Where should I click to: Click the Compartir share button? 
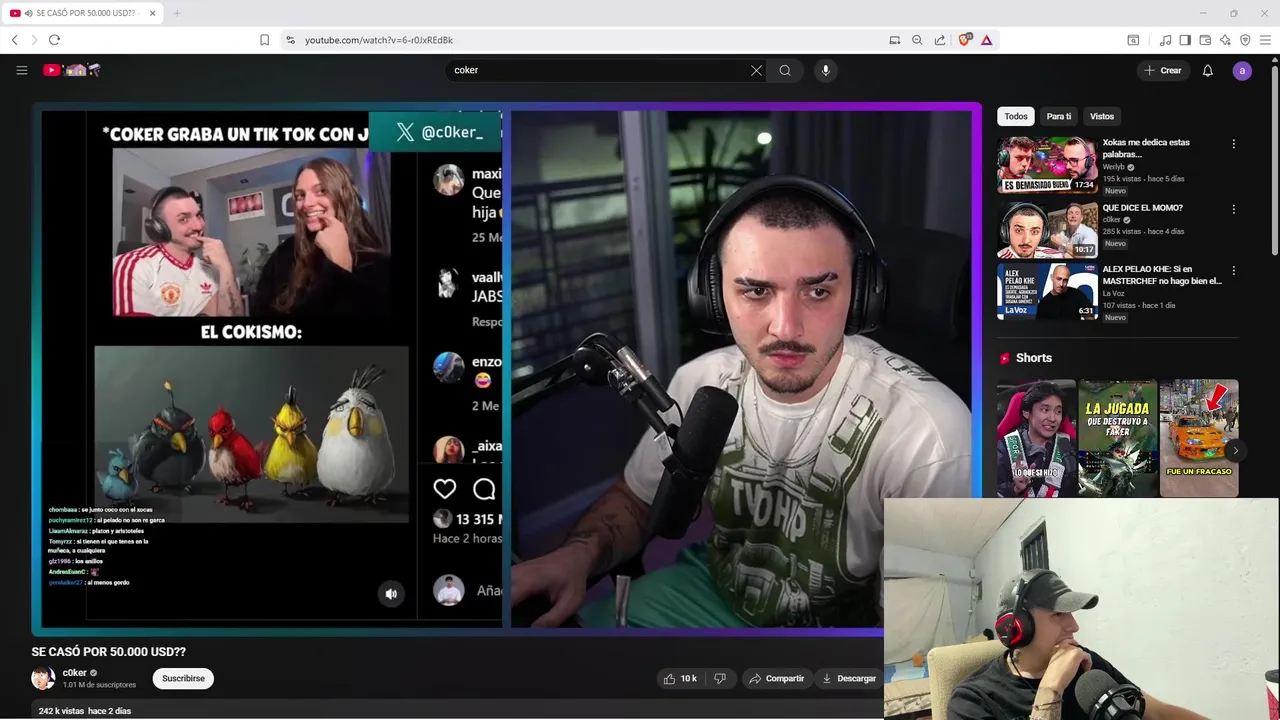click(776, 678)
